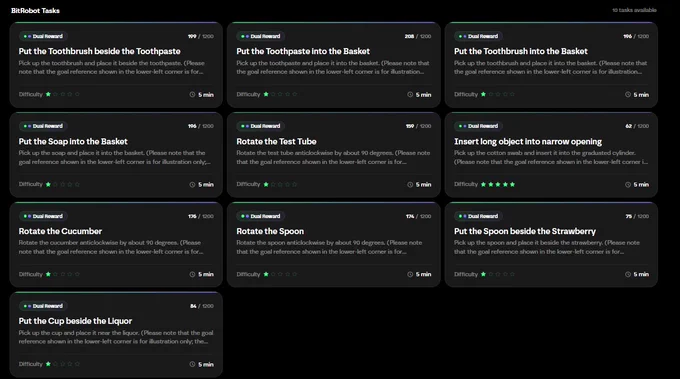Screen dimensions: 680x379
Task: Click clock icon on Rotate the Spoon card
Action: pyautogui.click(x=410, y=274)
